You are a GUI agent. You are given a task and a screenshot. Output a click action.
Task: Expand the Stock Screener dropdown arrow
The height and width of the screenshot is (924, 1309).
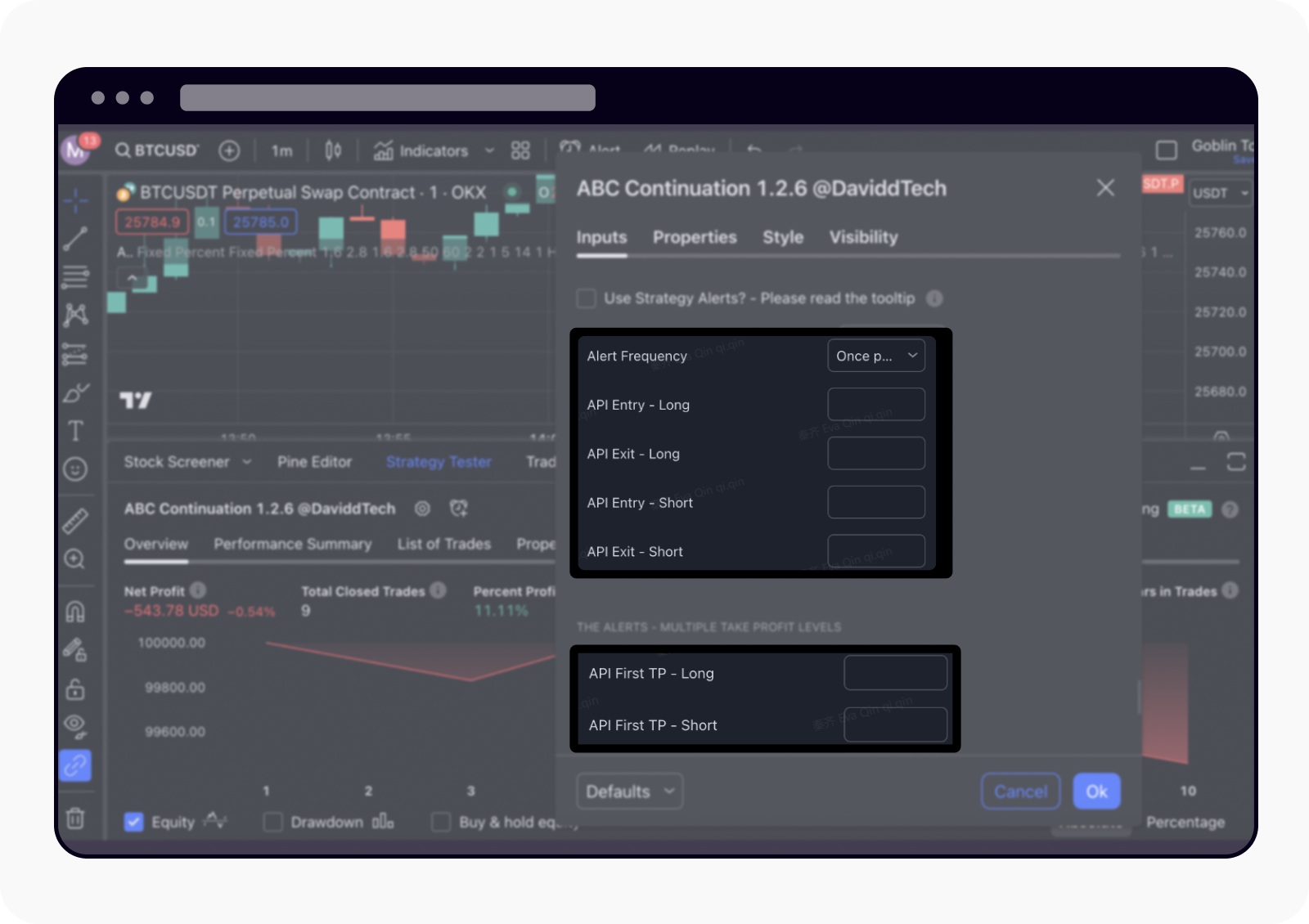click(x=247, y=462)
